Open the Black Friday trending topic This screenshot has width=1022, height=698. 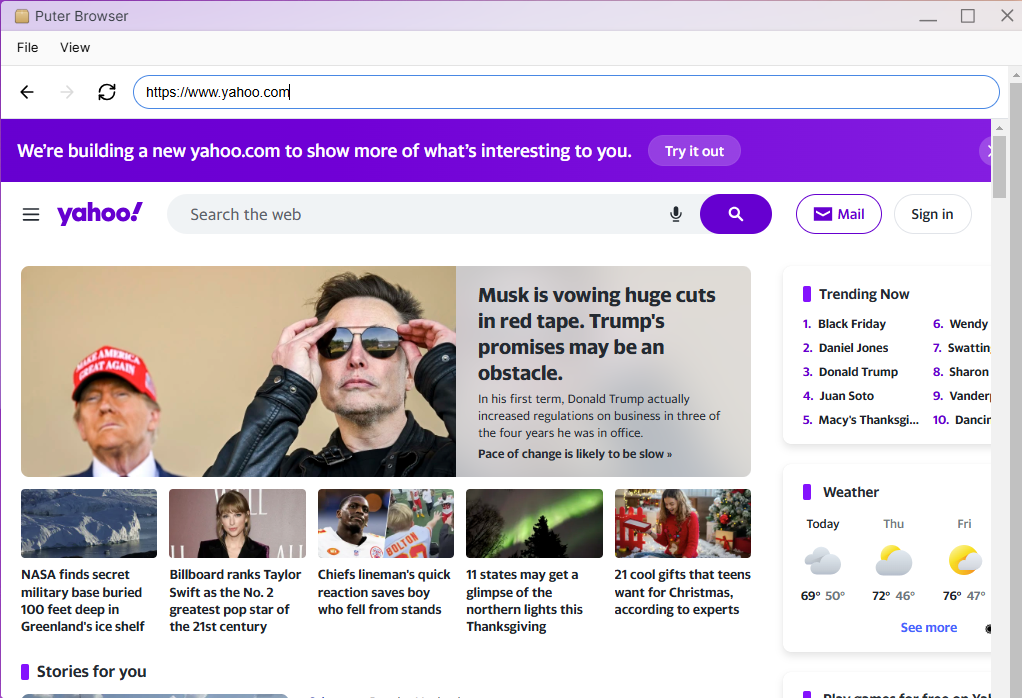point(853,323)
